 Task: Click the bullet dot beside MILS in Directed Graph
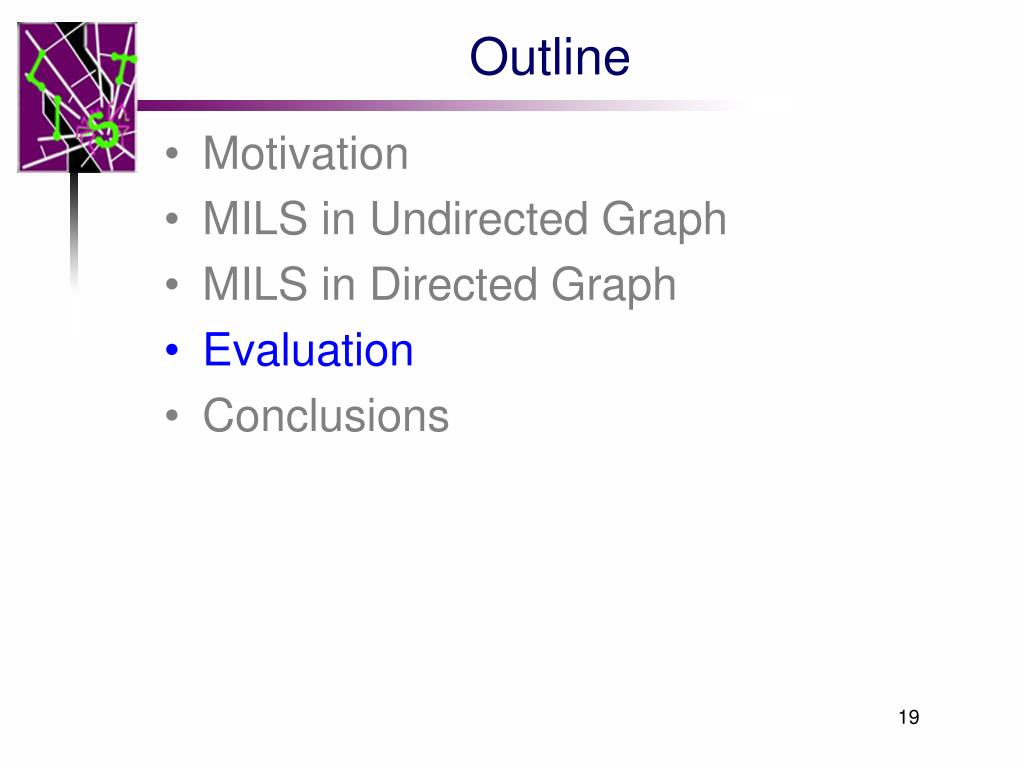click(x=172, y=285)
